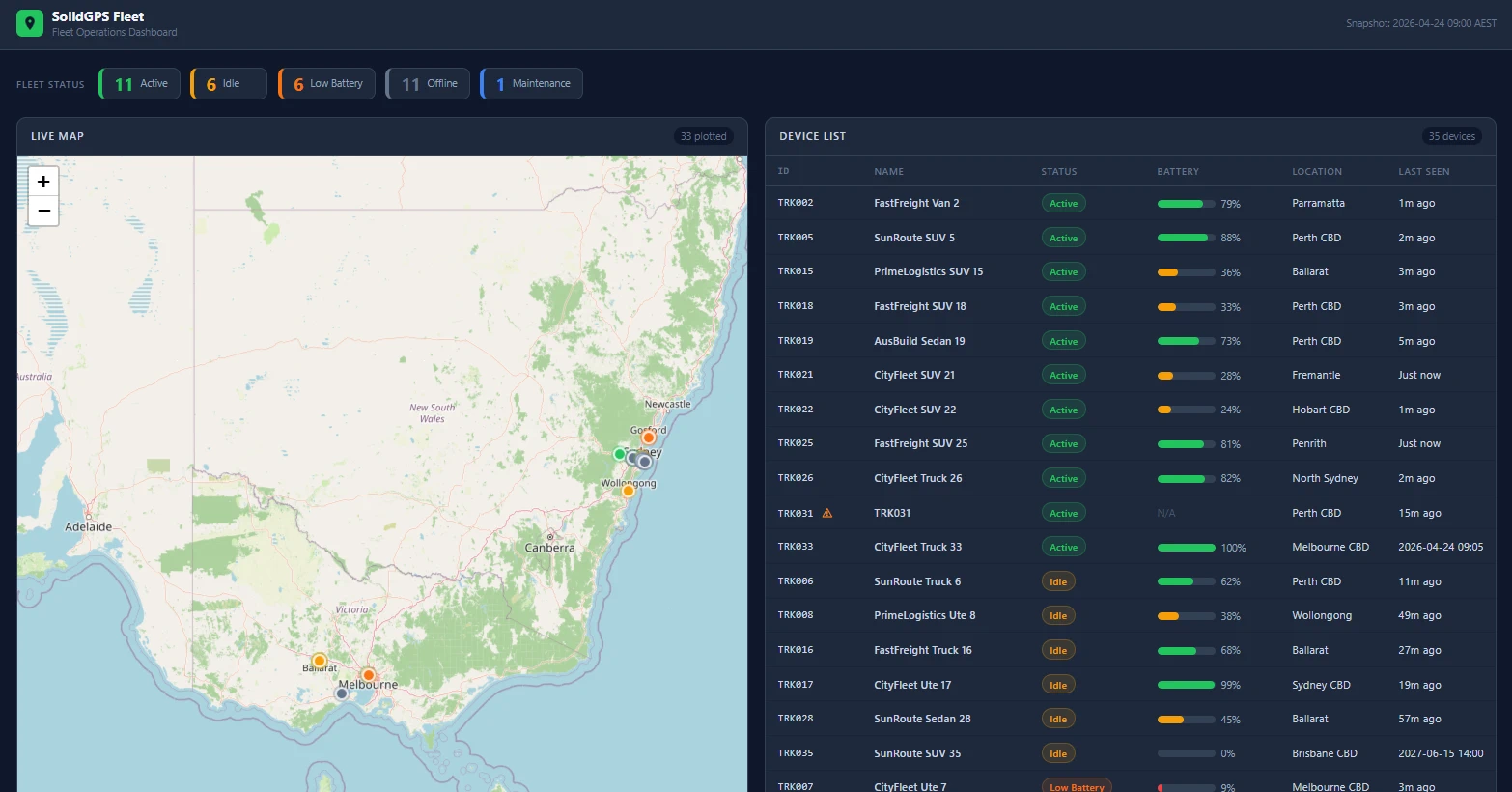
Task: Filter fleet by the 11 Active chip
Action: [139, 84]
